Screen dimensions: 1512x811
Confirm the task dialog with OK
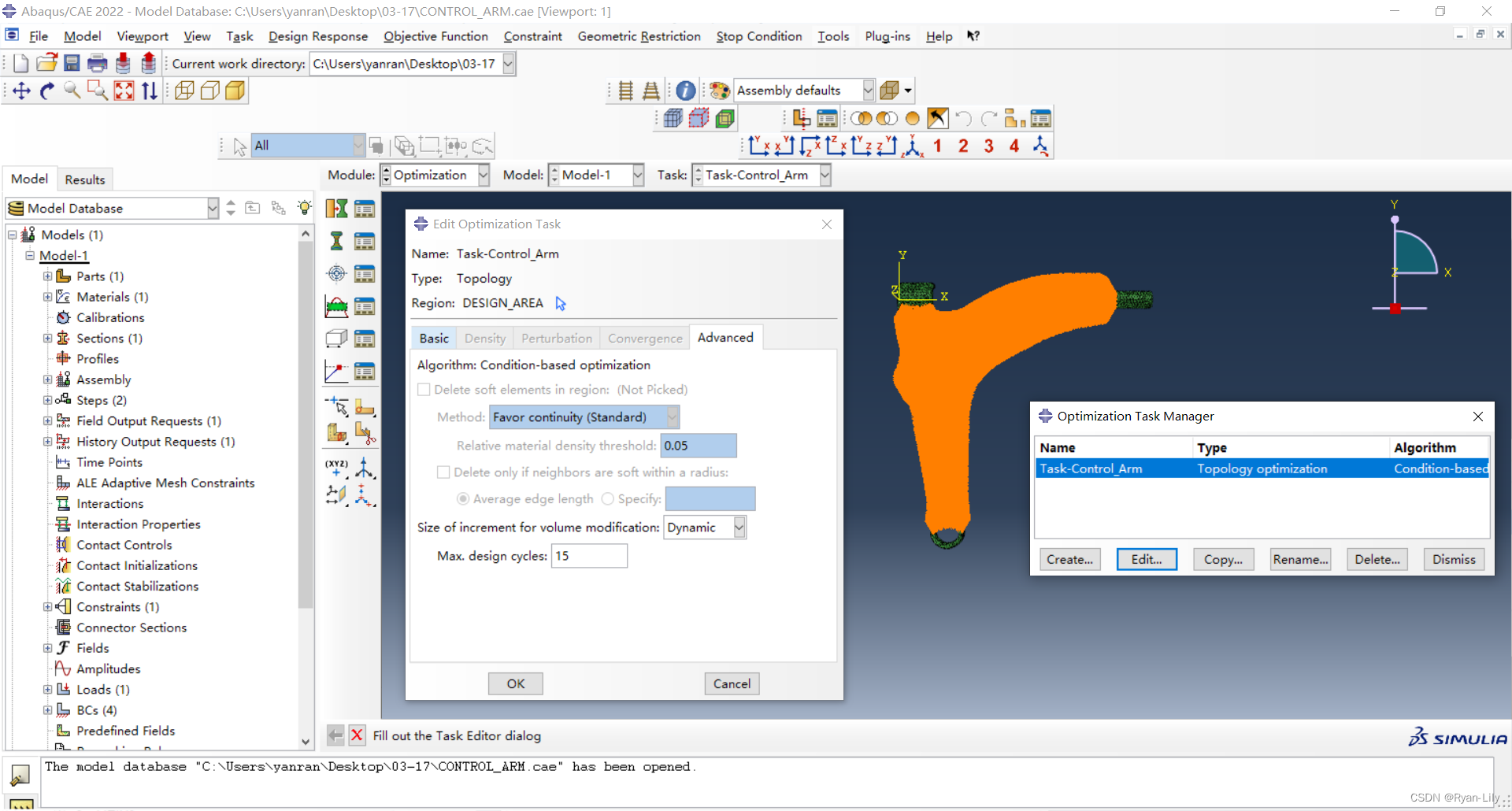tap(516, 683)
